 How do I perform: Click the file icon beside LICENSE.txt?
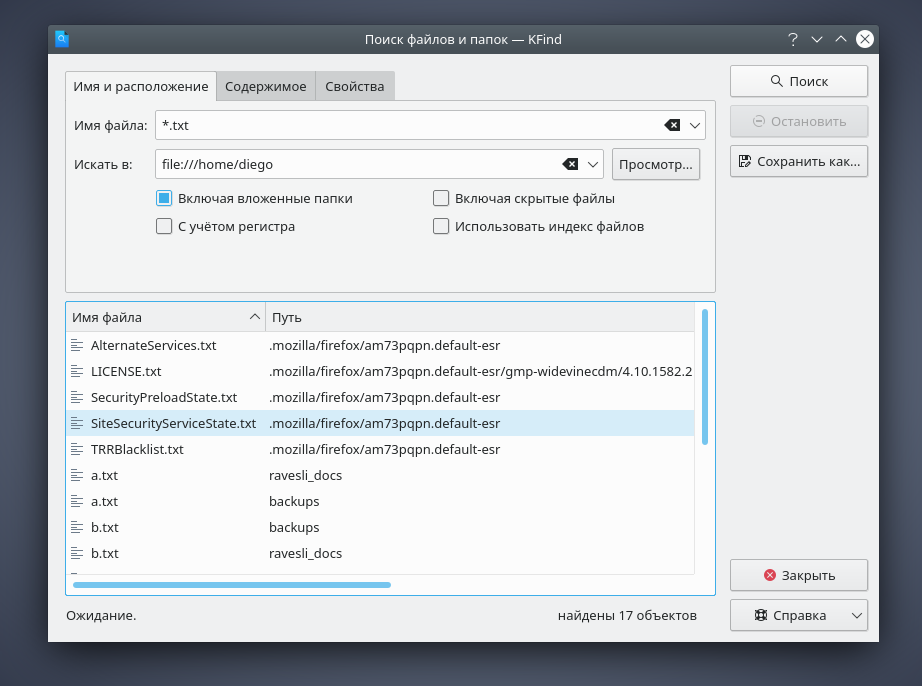(77, 371)
